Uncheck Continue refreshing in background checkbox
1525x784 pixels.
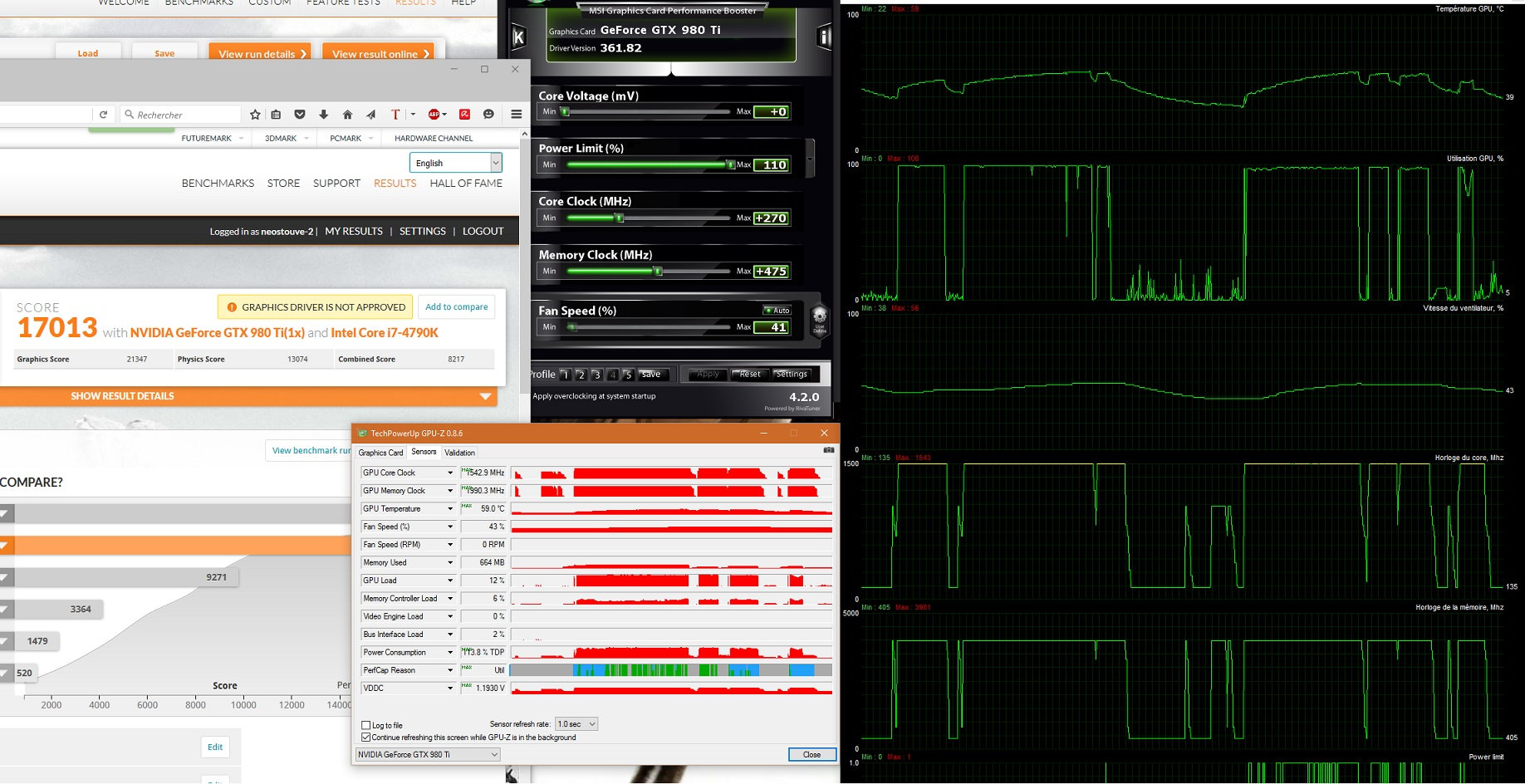[366, 737]
